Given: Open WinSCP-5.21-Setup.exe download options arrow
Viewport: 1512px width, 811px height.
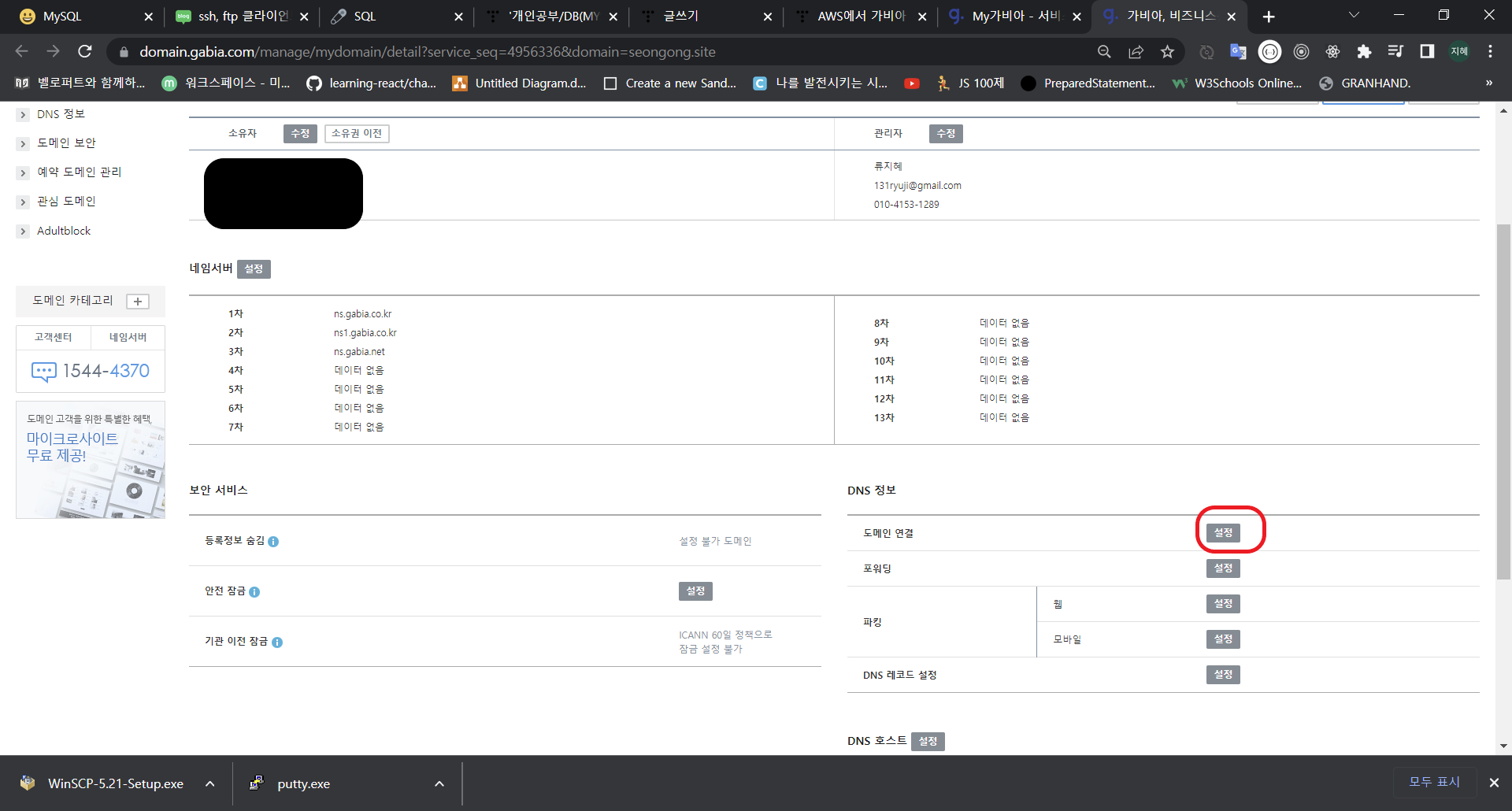Looking at the screenshot, I should pyautogui.click(x=210, y=783).
